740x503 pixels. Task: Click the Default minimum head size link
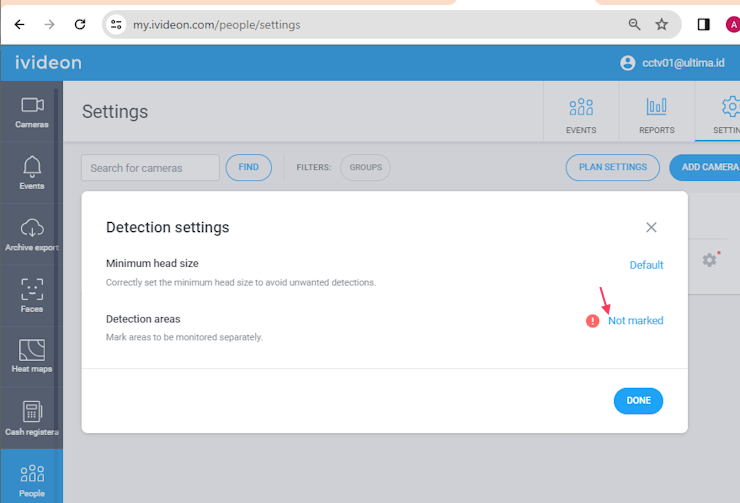pos(646,265)
